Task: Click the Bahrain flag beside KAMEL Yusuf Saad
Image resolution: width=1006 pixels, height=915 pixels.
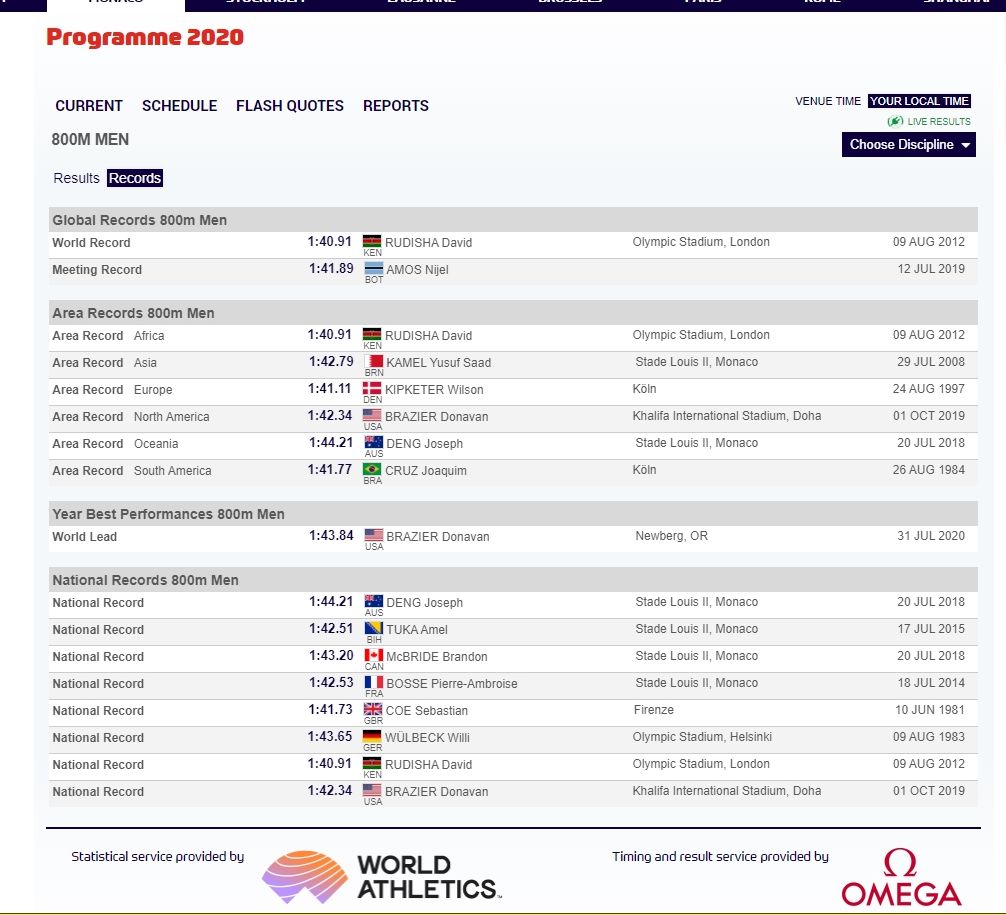Action: (x=373, y=362)
